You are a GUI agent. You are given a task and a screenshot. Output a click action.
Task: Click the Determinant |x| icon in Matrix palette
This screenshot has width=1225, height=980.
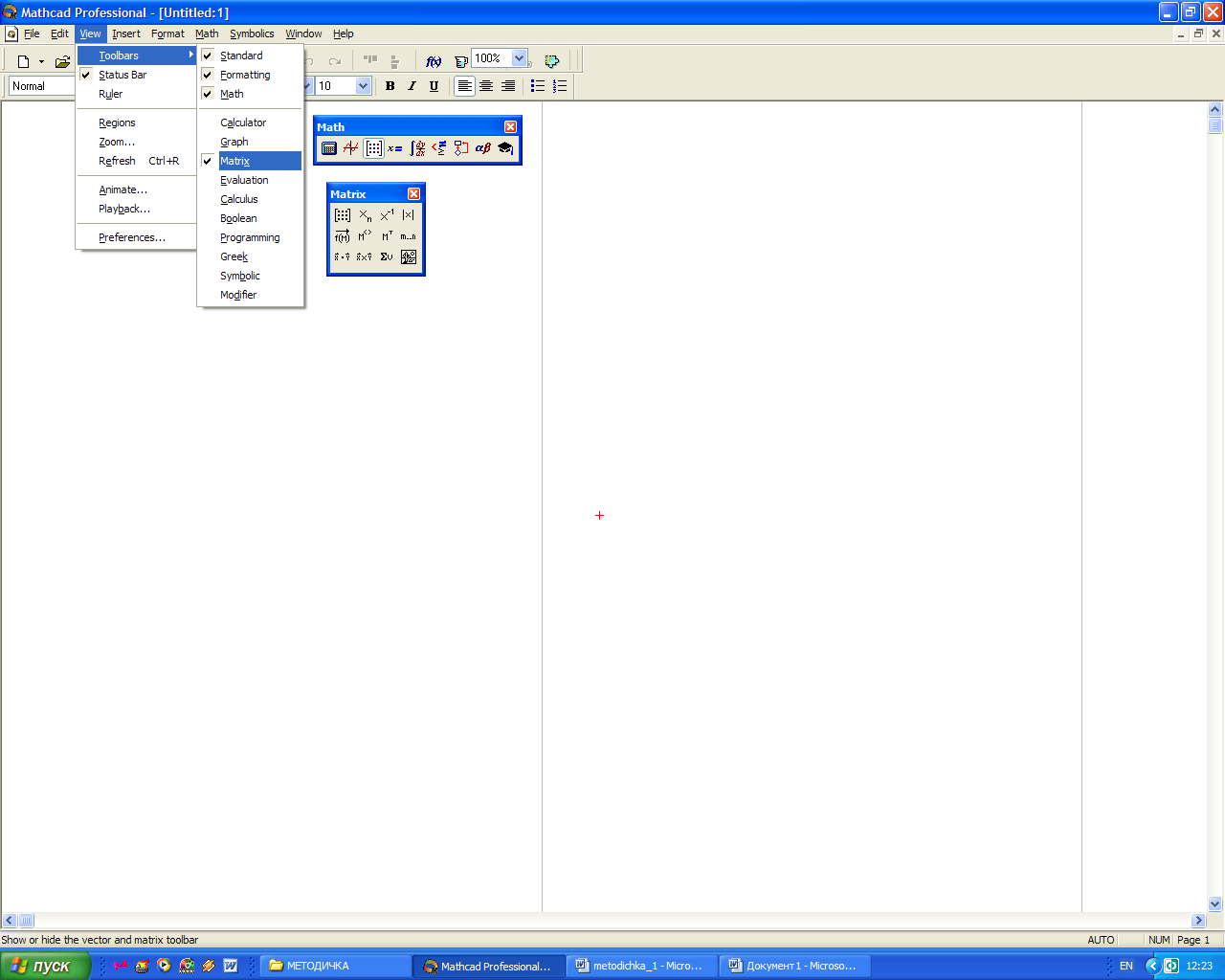(x=409, y=215)
